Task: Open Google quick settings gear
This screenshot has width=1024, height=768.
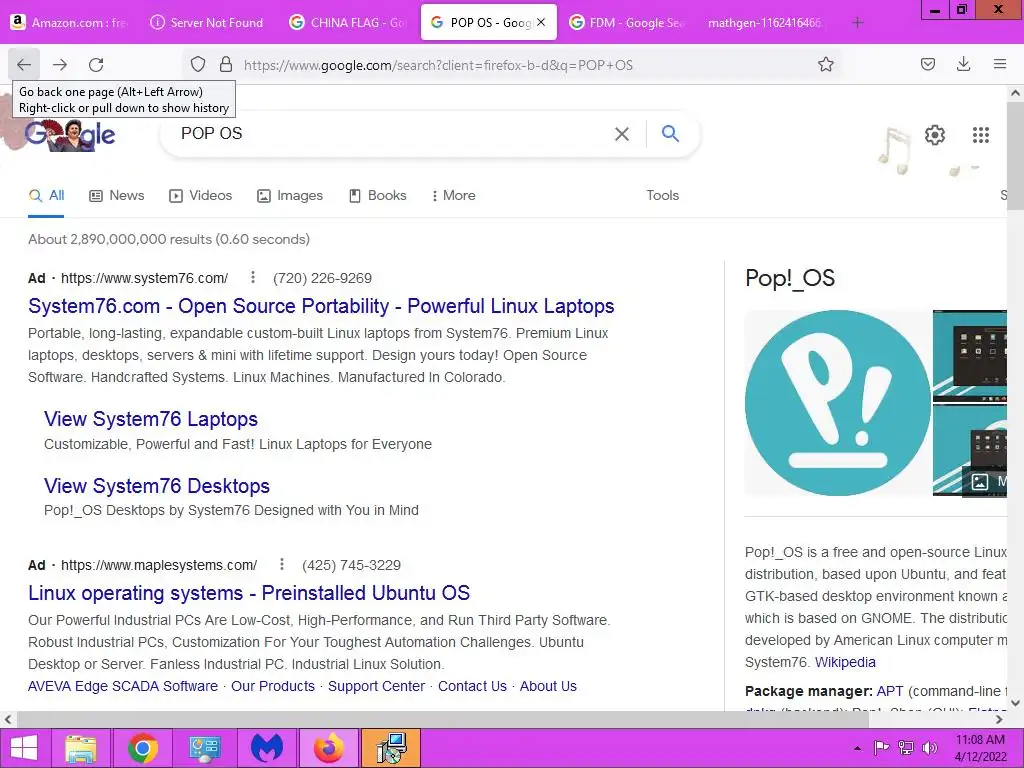Action: [935, 135]
